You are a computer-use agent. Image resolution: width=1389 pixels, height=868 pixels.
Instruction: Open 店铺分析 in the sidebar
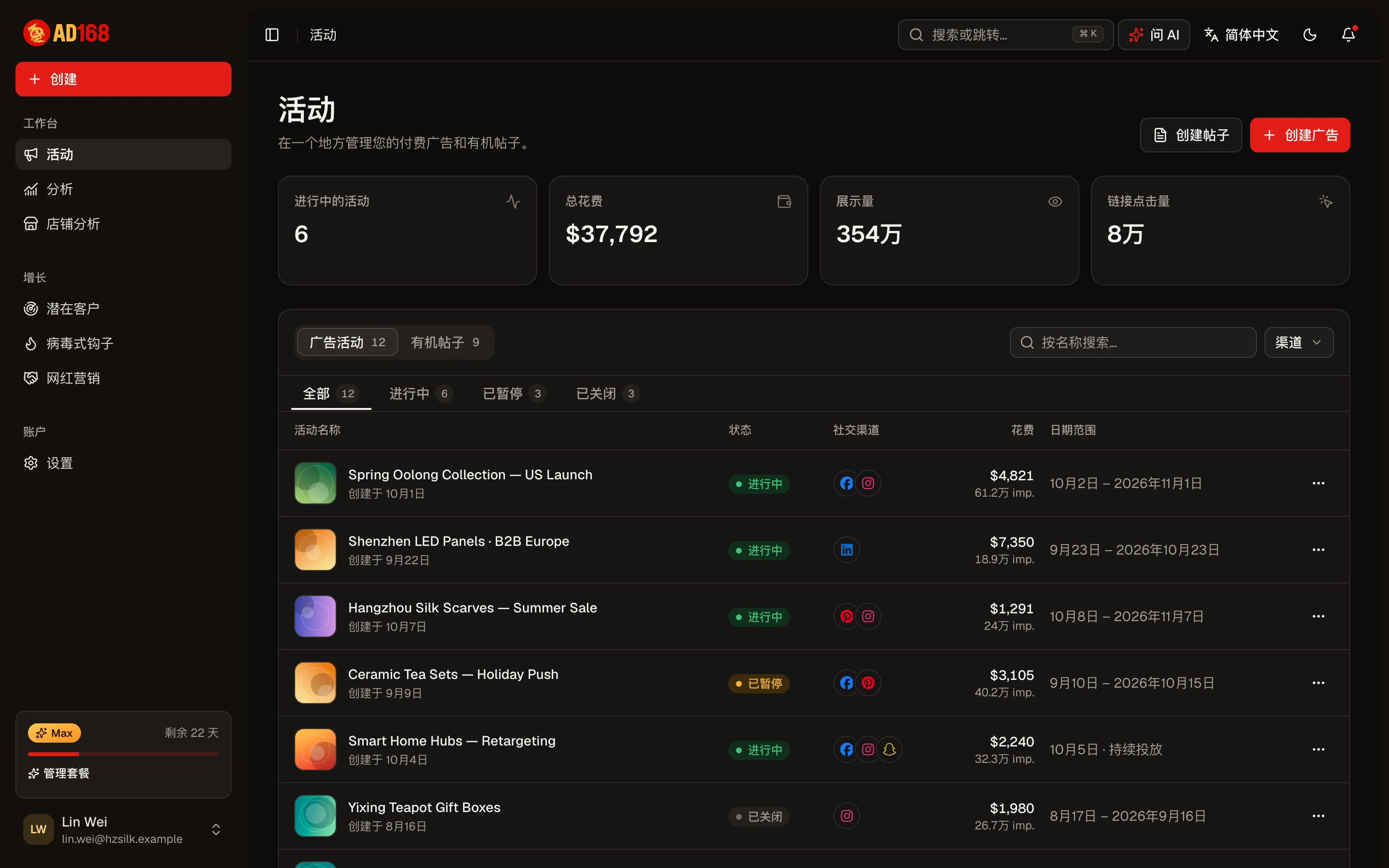coord(123,224)
